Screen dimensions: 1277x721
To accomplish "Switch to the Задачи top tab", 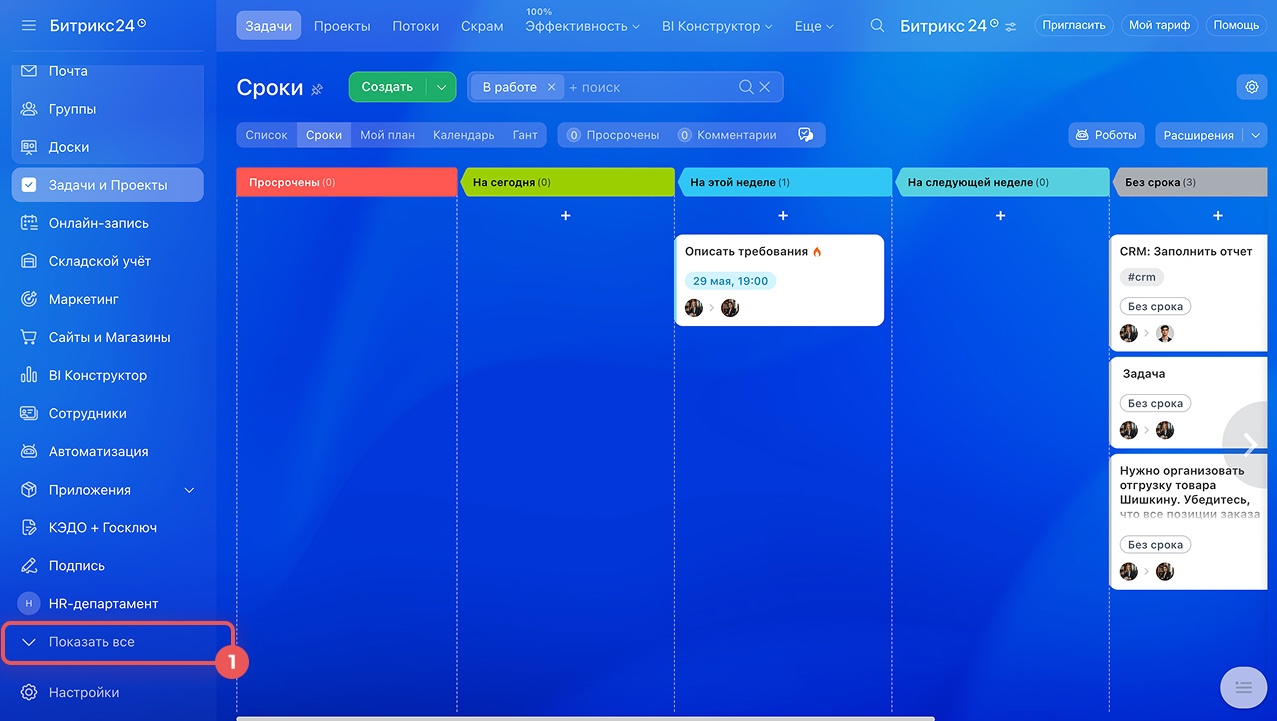I will click(269, 26).
